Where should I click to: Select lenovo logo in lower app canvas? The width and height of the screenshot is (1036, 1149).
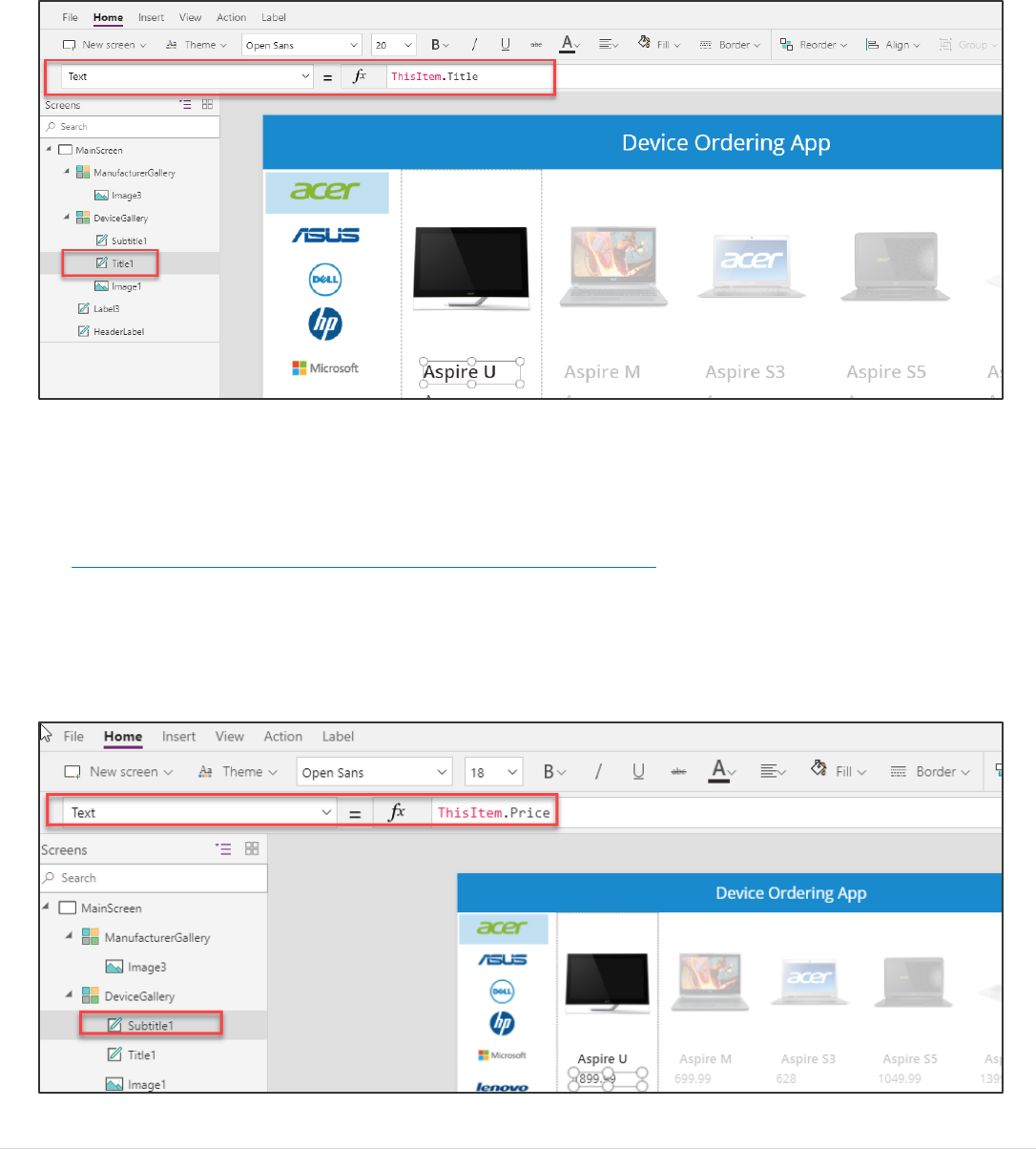point(502,1087)
